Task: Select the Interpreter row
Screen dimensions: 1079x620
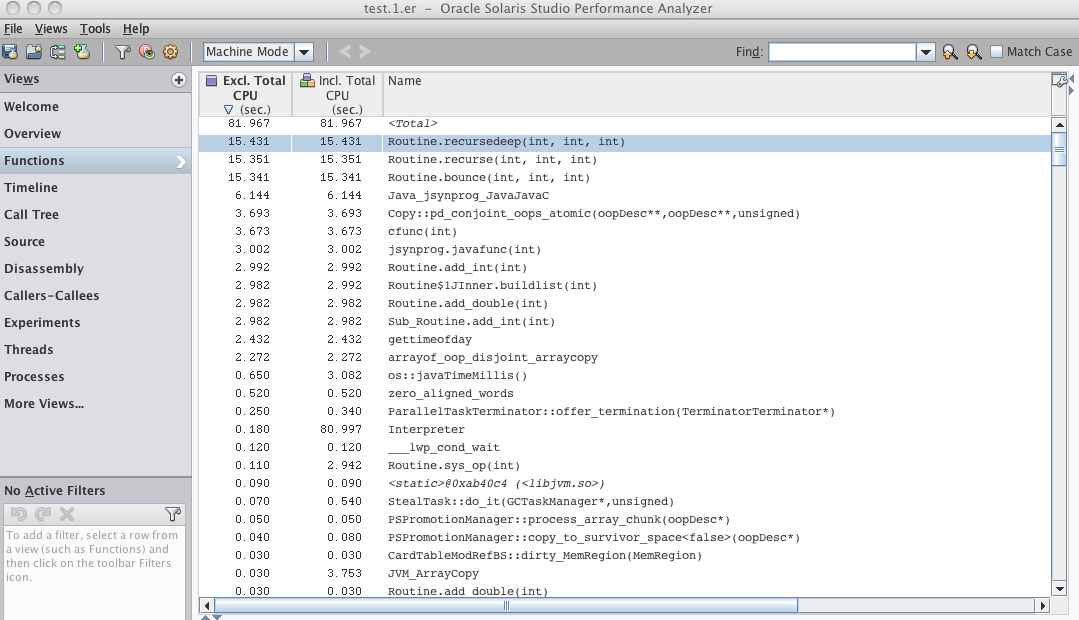Action: 625,429
